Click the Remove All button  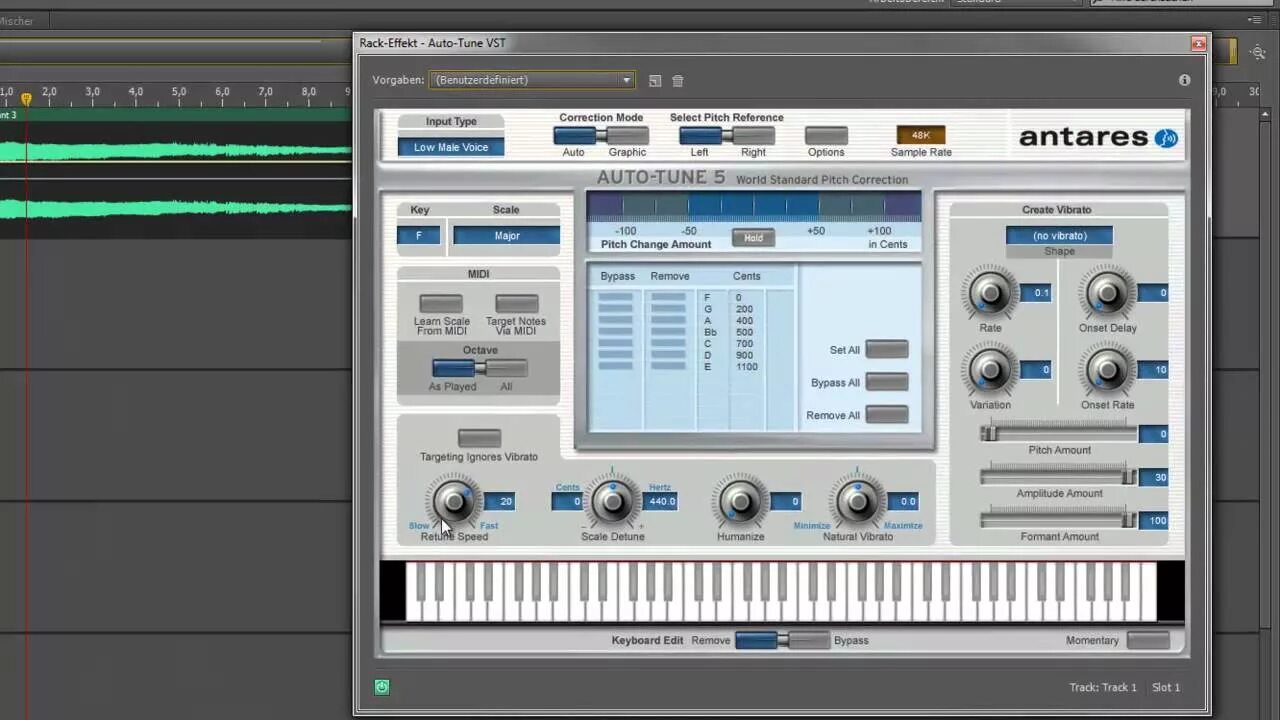pos(887,414)
